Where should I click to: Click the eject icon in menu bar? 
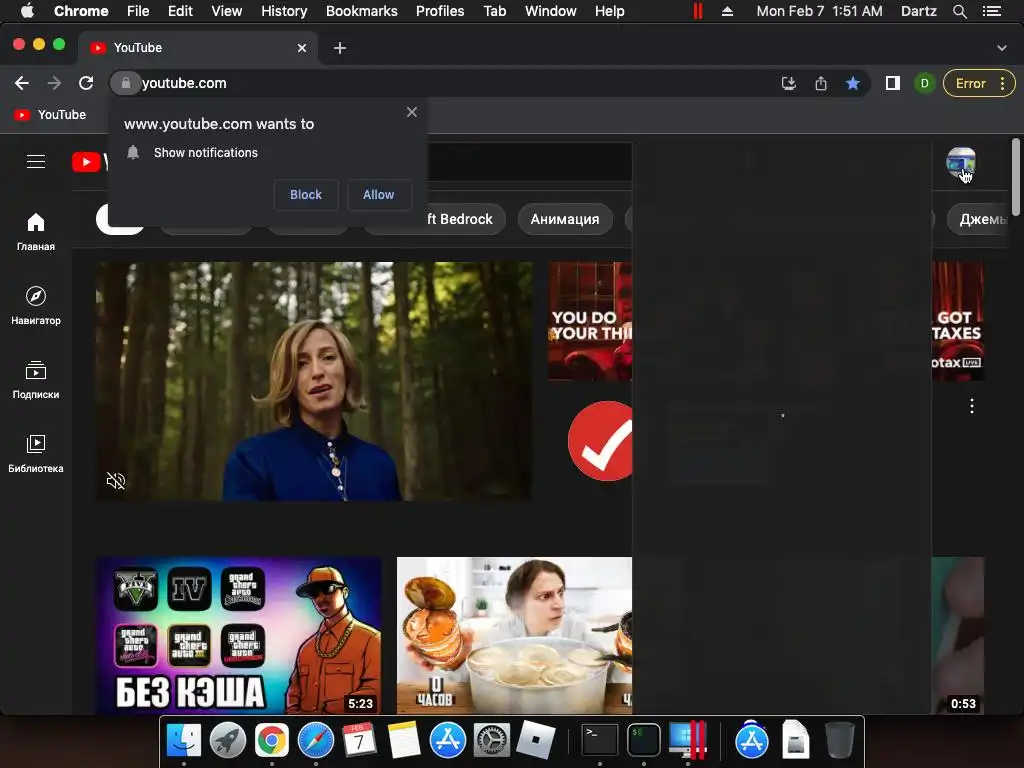[x=727, y=11]
